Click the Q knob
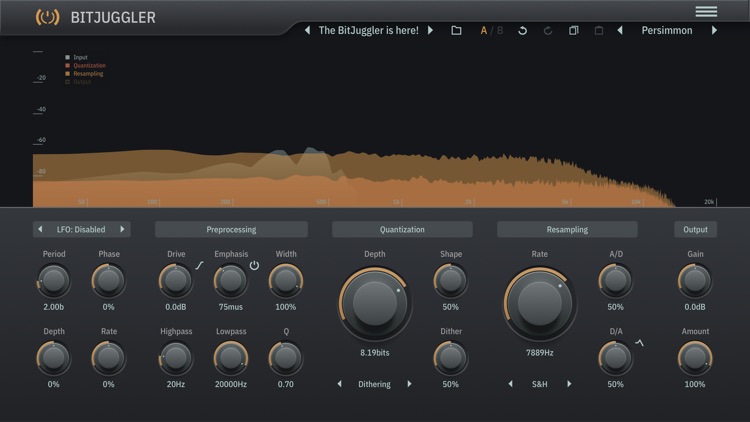The image size is (750, 422). [286, 358]
